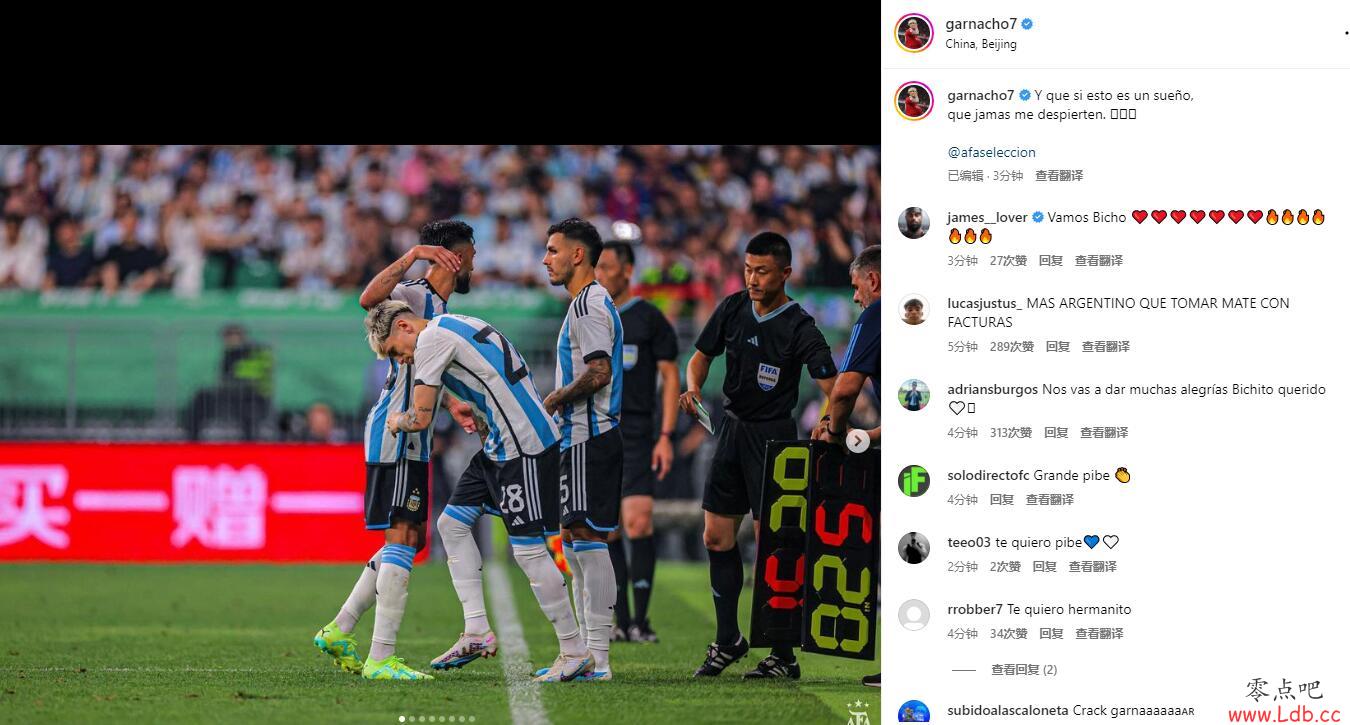
Task: Open the subidoalascaloneta username link
Action: pyautogui.click(x=1007, y=711)
